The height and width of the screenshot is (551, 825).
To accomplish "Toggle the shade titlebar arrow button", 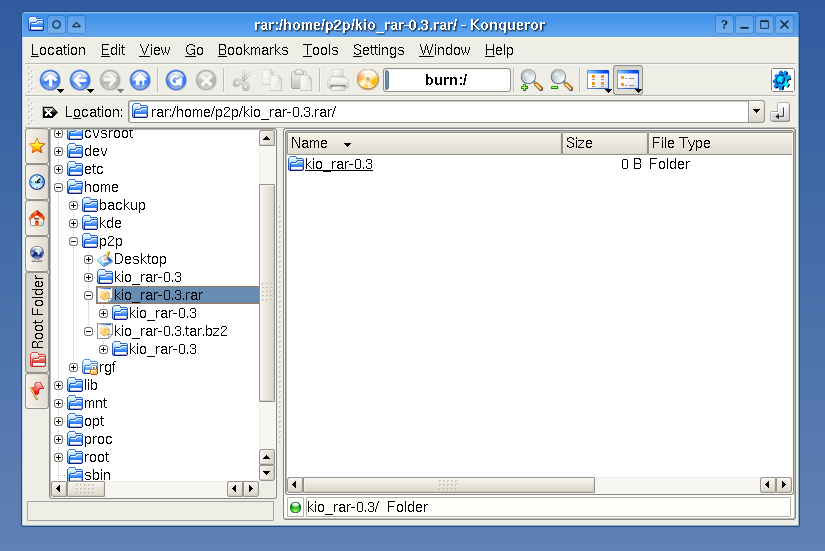I will click(76, 24).
